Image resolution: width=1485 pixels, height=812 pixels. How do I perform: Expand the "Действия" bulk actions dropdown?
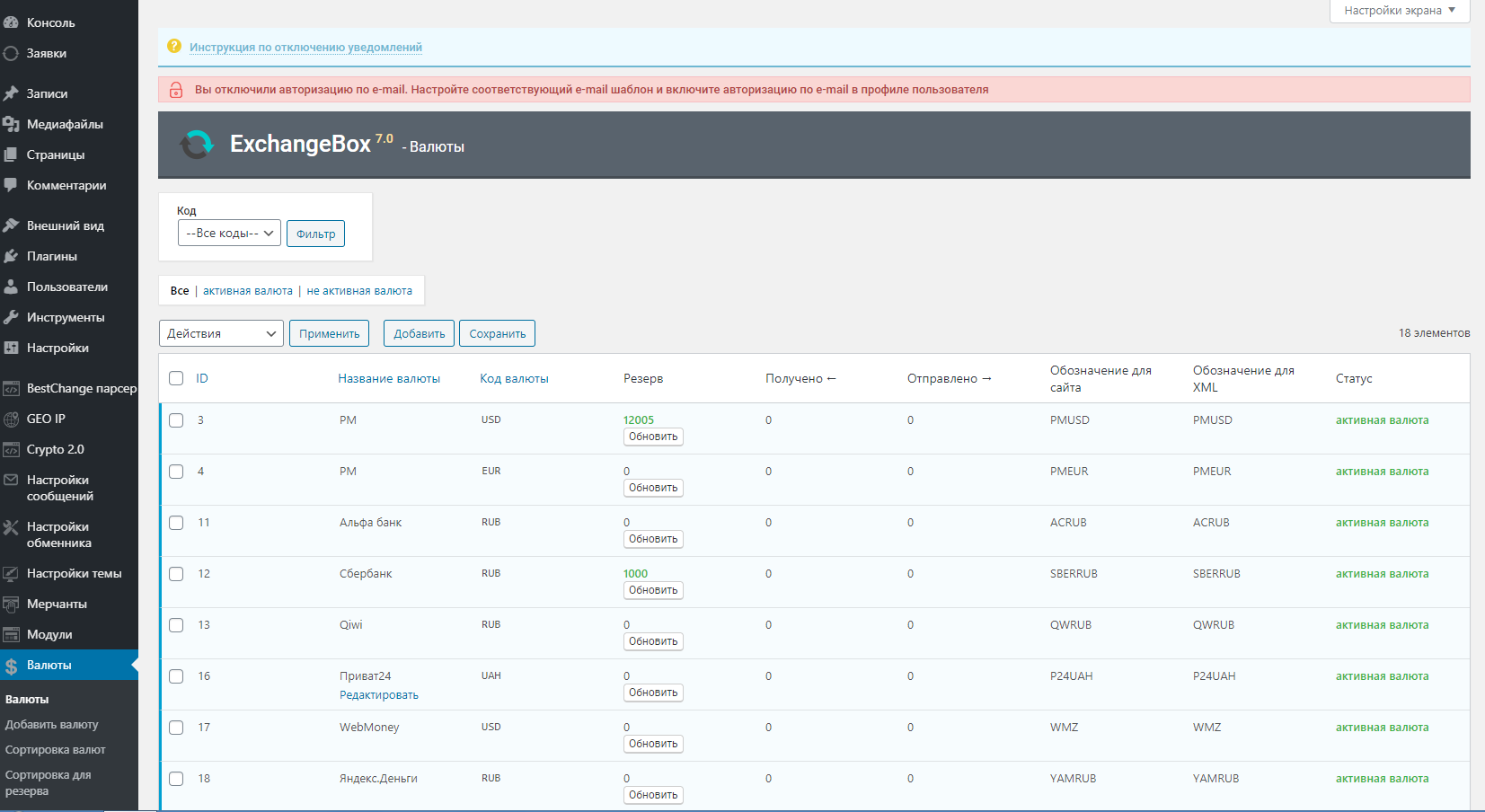click(x=221, y=333)
